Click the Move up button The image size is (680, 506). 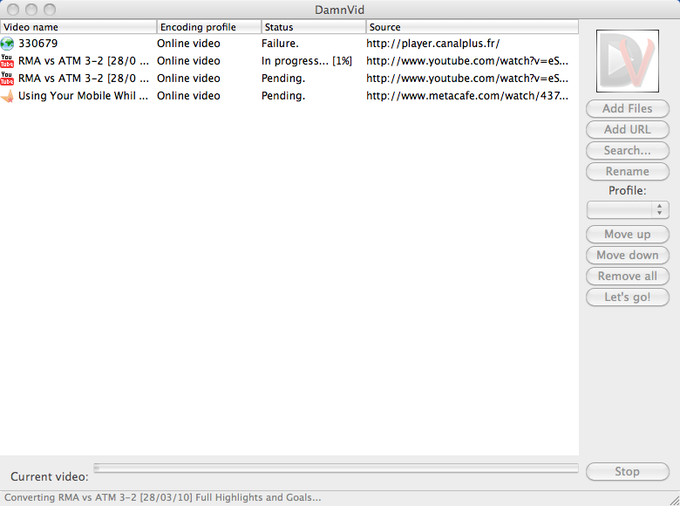pos(627,234)
